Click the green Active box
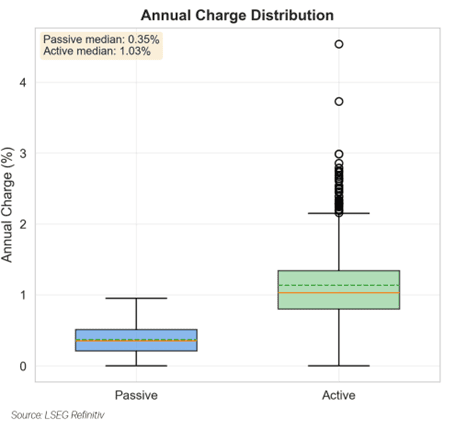The width and height of the screenshot is (456, 430). (339, 290)
